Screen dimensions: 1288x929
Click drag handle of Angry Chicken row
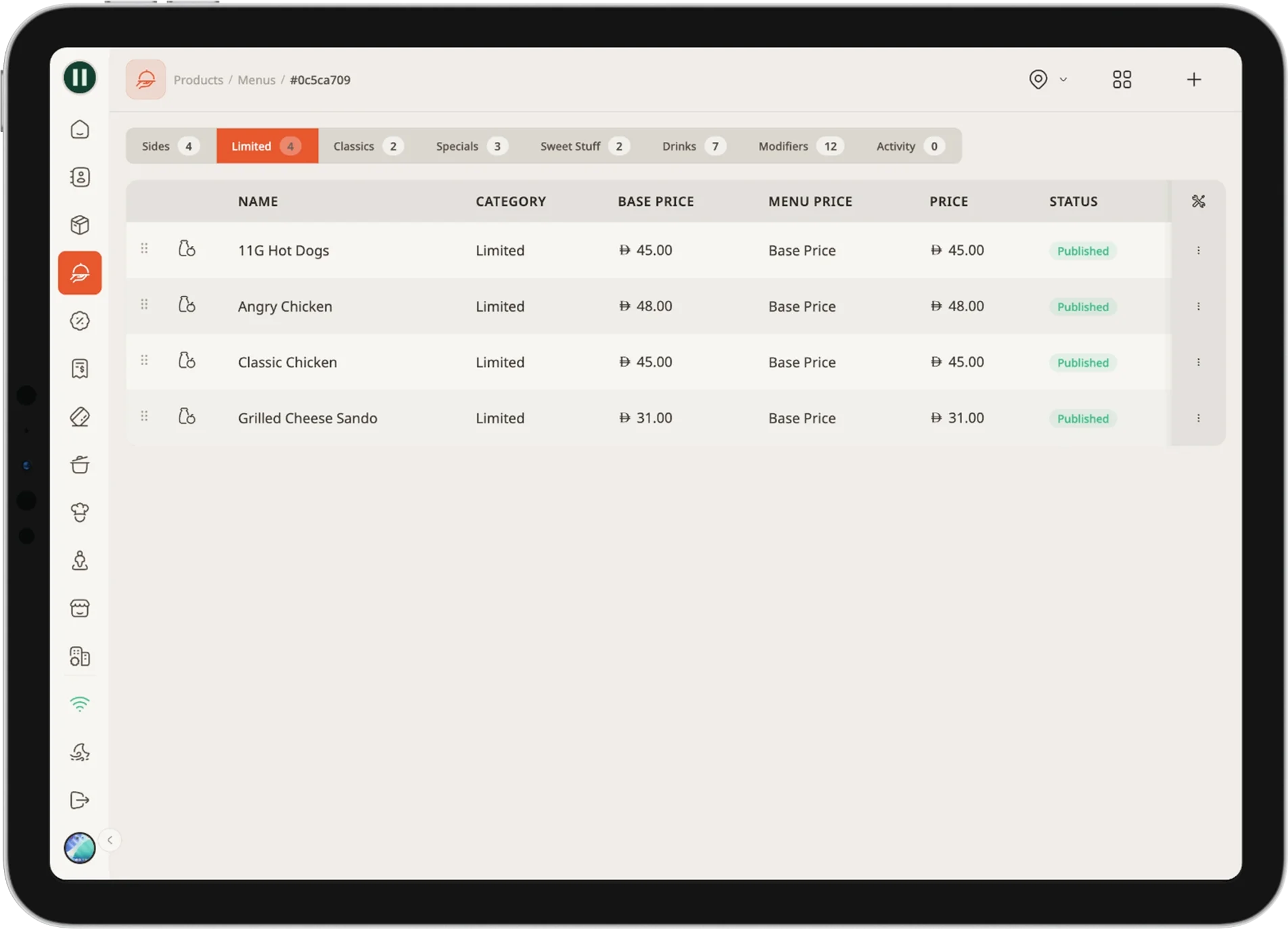click(x=144, y=305)
